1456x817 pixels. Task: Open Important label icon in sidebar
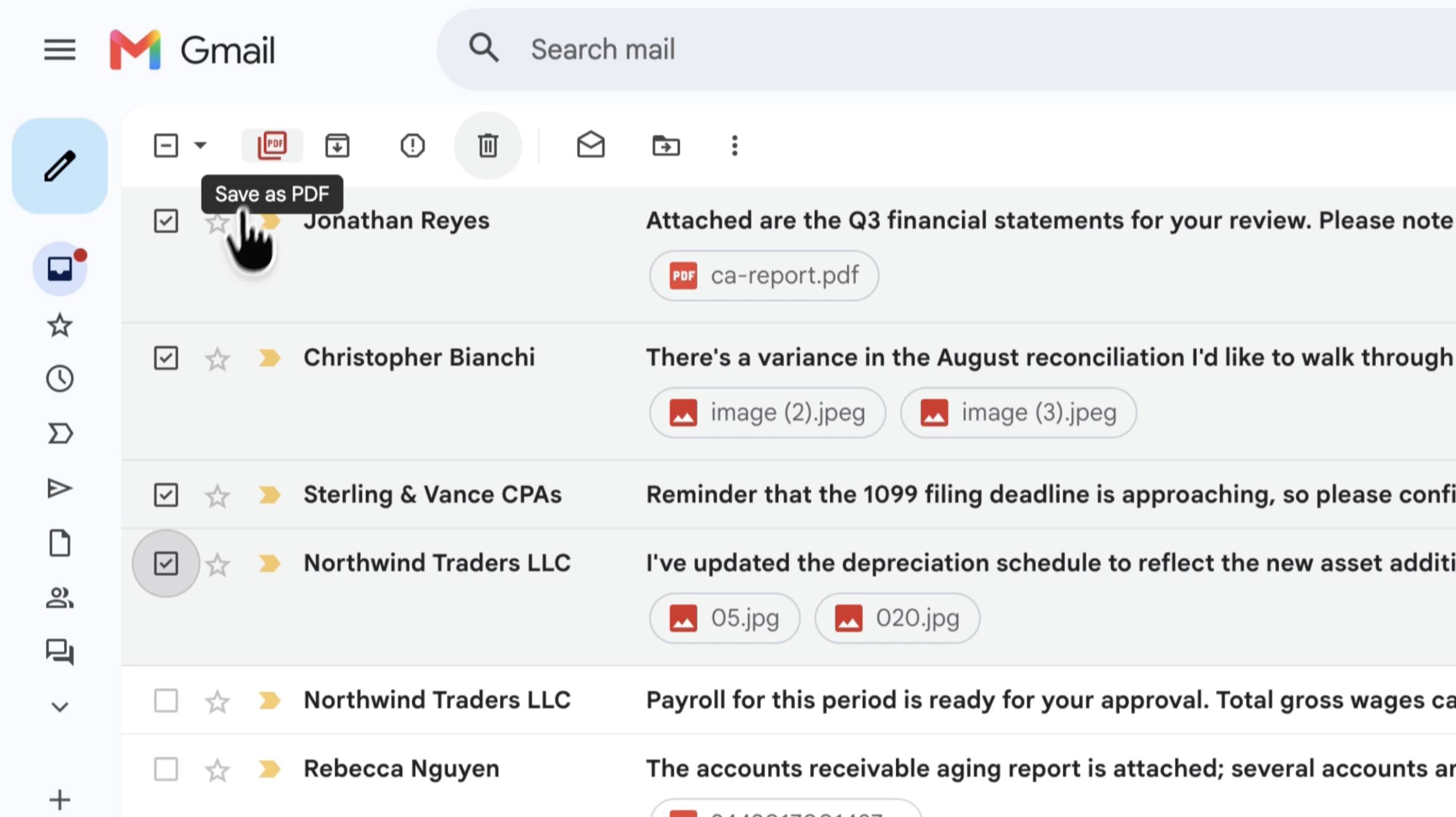pos(60,434)
